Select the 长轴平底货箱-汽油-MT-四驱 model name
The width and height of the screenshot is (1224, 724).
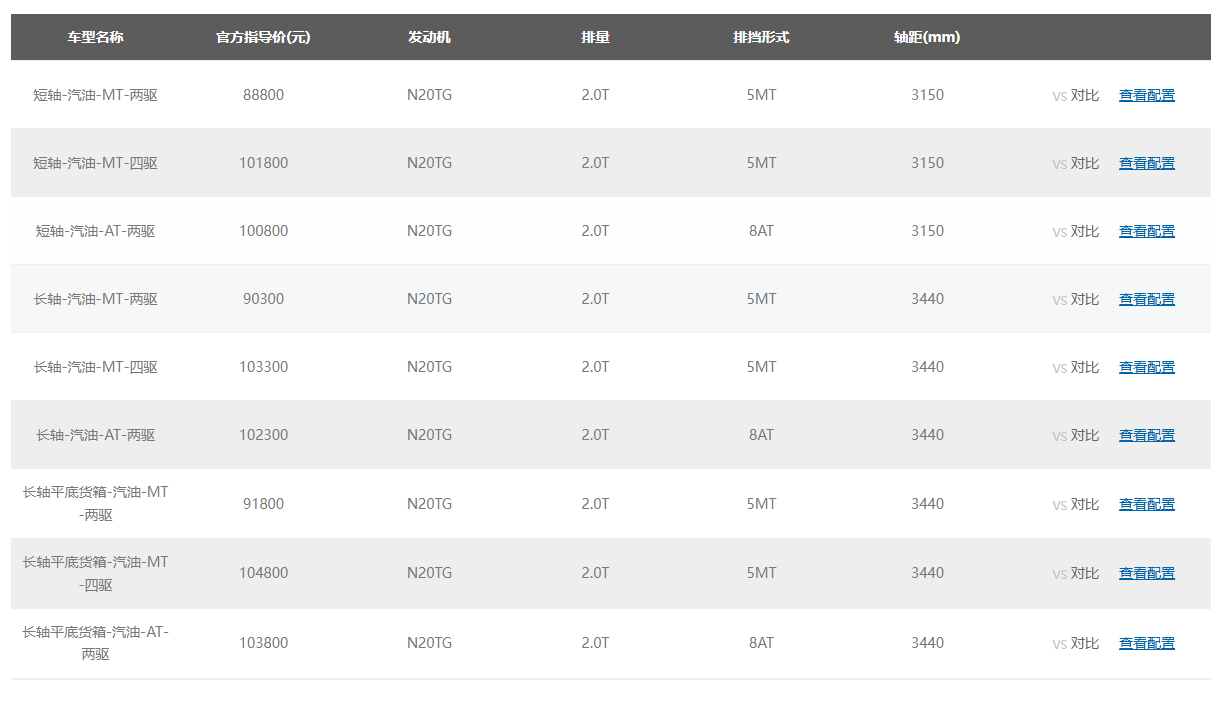95,573
